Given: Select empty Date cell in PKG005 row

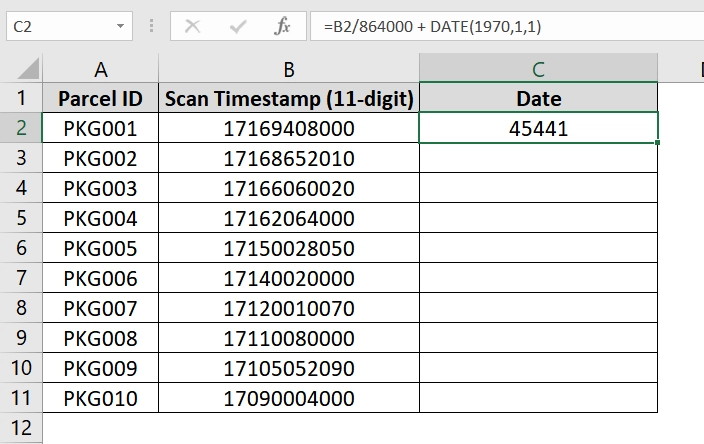Looking at the screenshot, I should click(x=538, y=248).
